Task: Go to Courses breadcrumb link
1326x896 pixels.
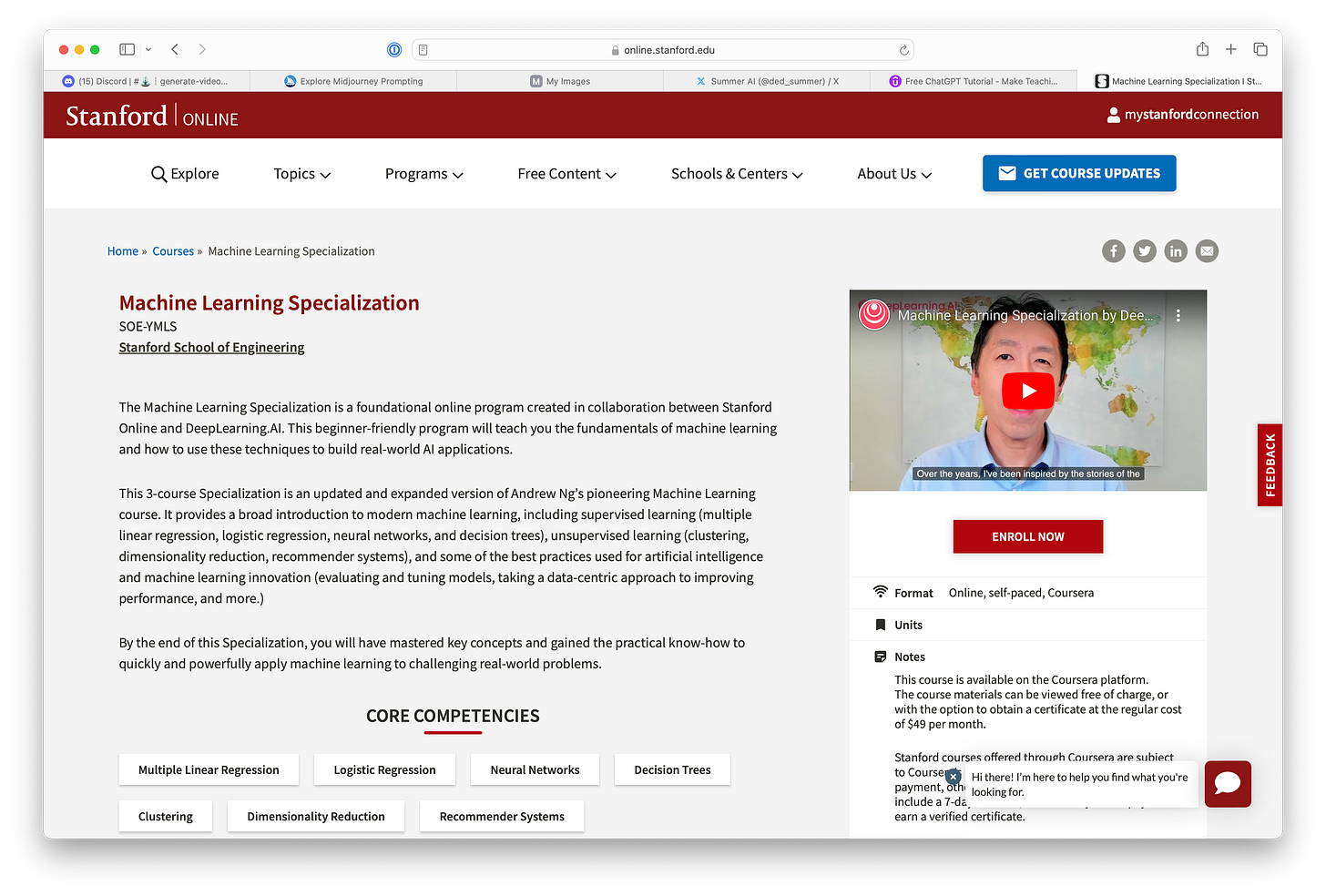Action: [x=173, y=251]
